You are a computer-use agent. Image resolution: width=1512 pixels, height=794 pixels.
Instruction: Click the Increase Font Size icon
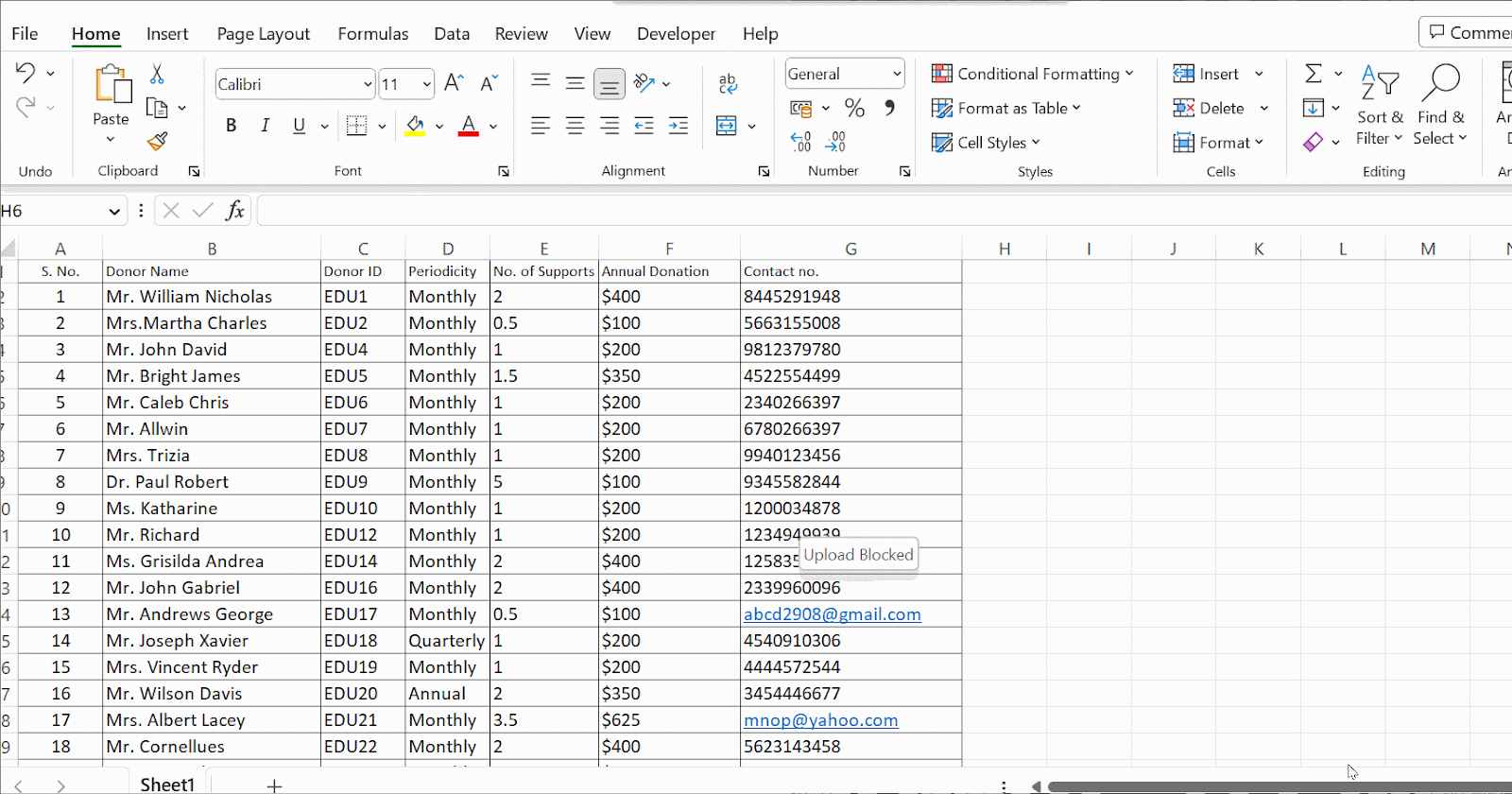(x=454, y=83)
